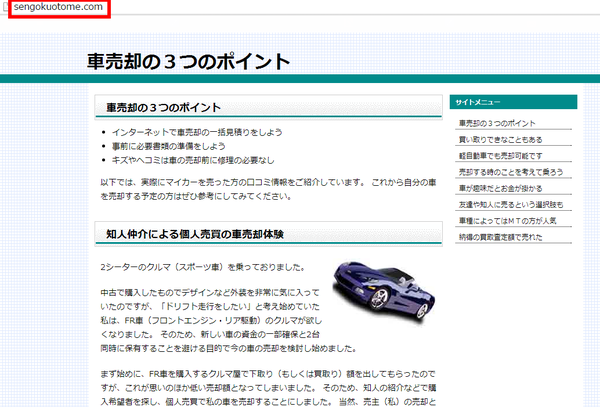Click bullet 事前に必要書類の準備をしよう
The image size is (600, 407).
pyautogui.click(x=168, y=146)
